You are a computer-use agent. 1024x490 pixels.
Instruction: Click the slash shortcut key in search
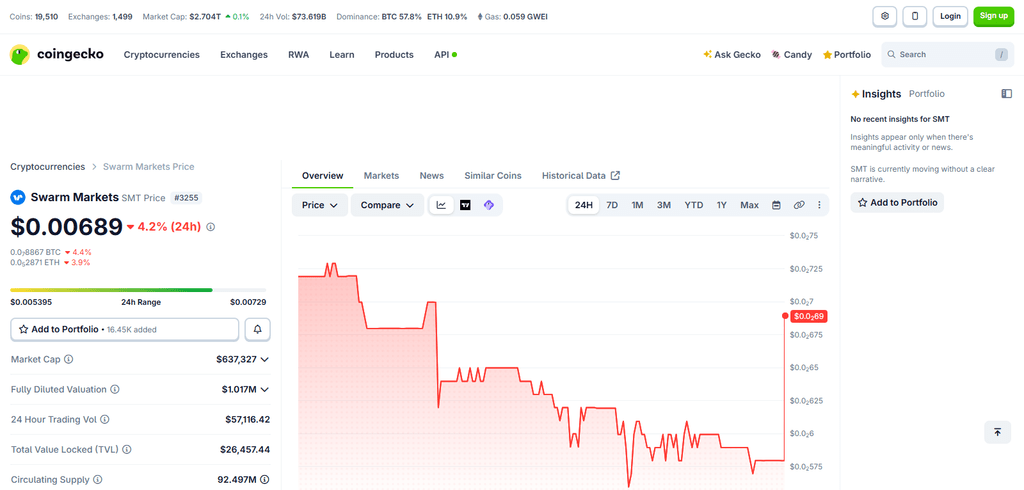pyautogui.click(x=1002, y=55)
